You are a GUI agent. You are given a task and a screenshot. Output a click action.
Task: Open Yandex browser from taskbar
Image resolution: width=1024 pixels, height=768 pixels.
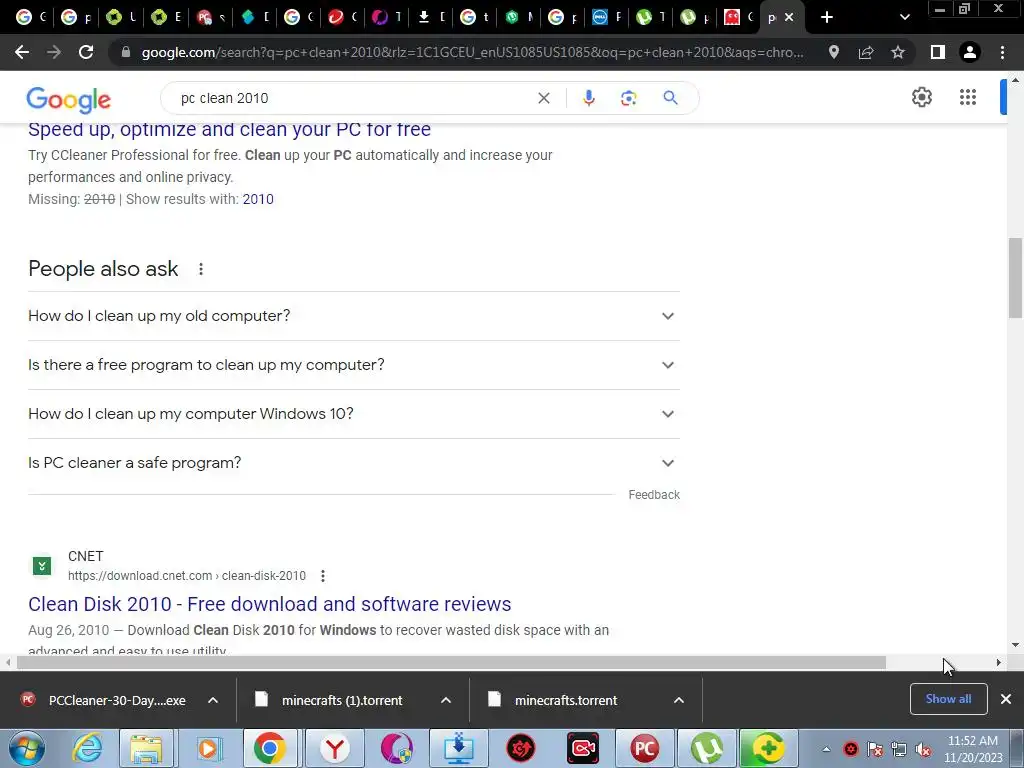(x=335, y=748)
